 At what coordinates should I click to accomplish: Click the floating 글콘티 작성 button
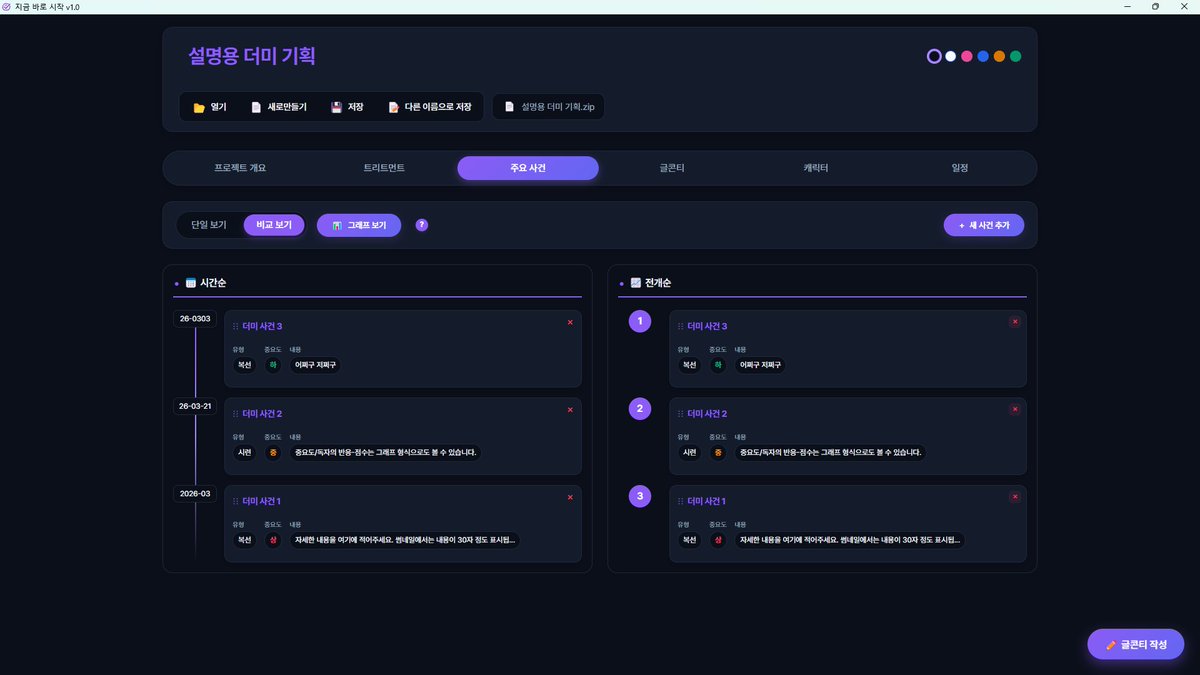click(x=1136, y=645)
